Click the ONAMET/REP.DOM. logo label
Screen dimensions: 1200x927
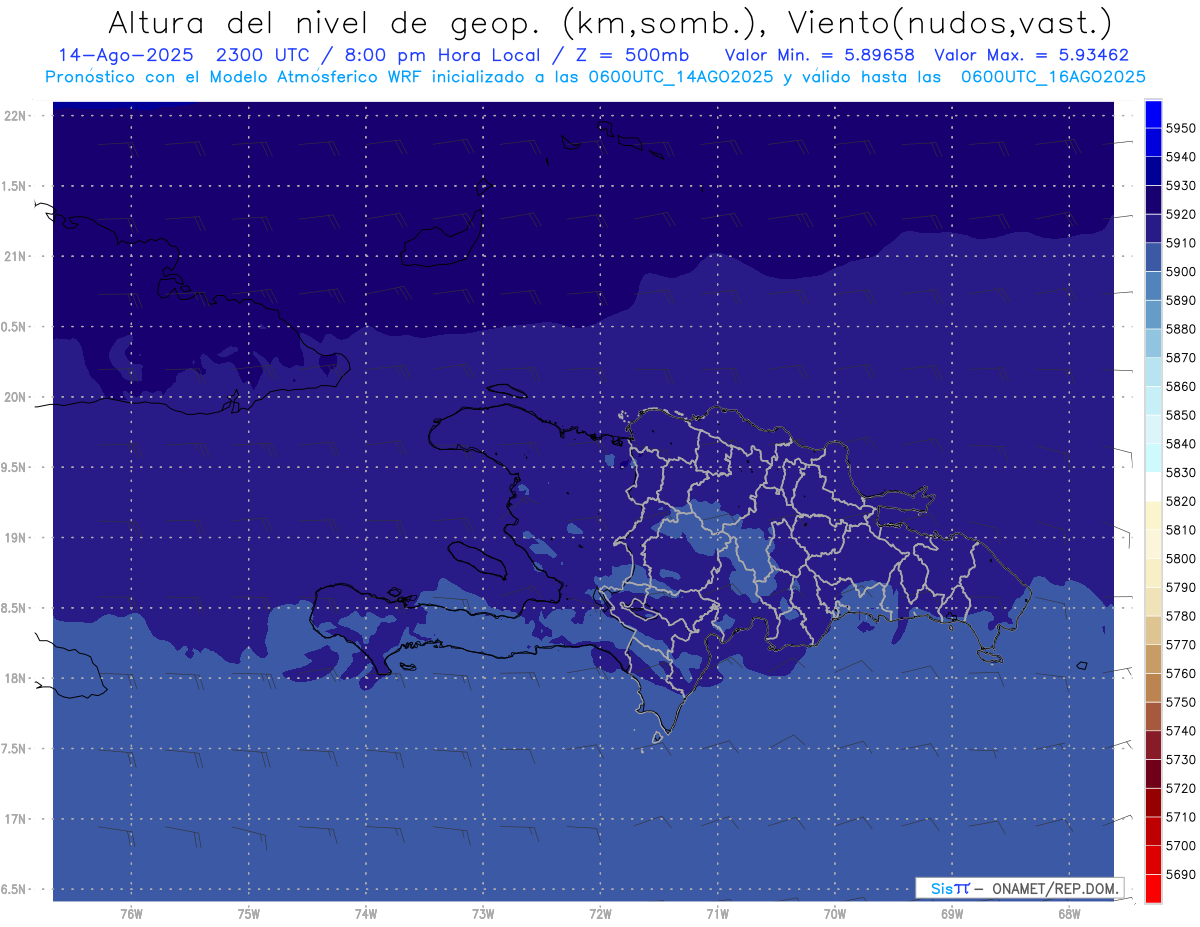click(1019, 888)
